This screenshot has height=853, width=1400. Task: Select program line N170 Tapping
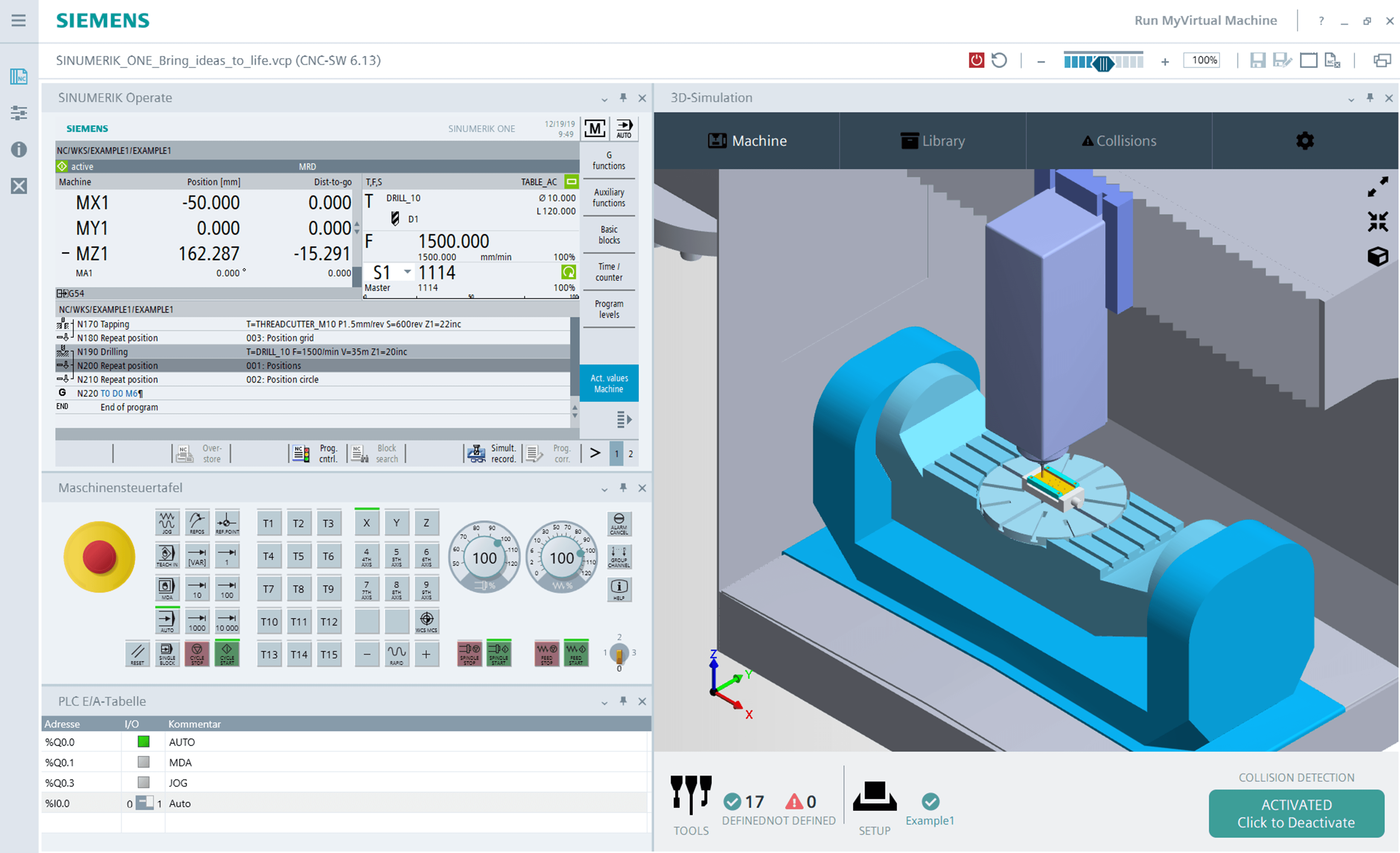[312, 324]
